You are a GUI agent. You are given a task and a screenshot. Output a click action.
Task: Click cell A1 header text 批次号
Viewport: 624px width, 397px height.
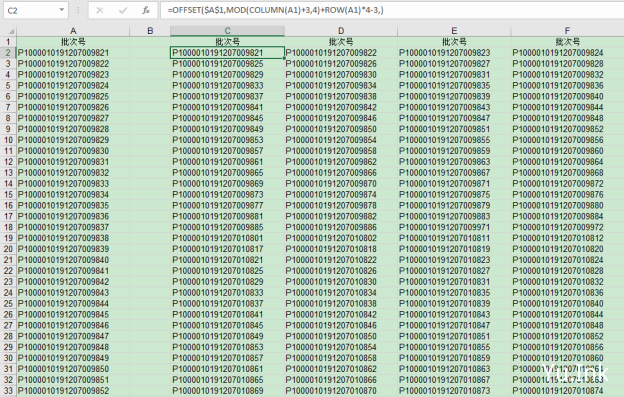tap(73, 42)
